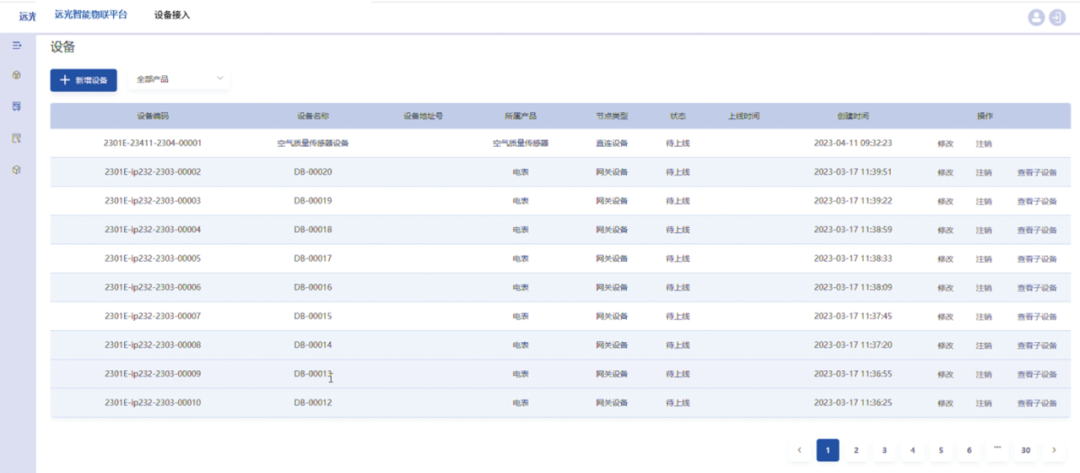Open the 设备接入 top navigation tab
The height and width of the screenshot is (473, 1080).
coord(172,16)
